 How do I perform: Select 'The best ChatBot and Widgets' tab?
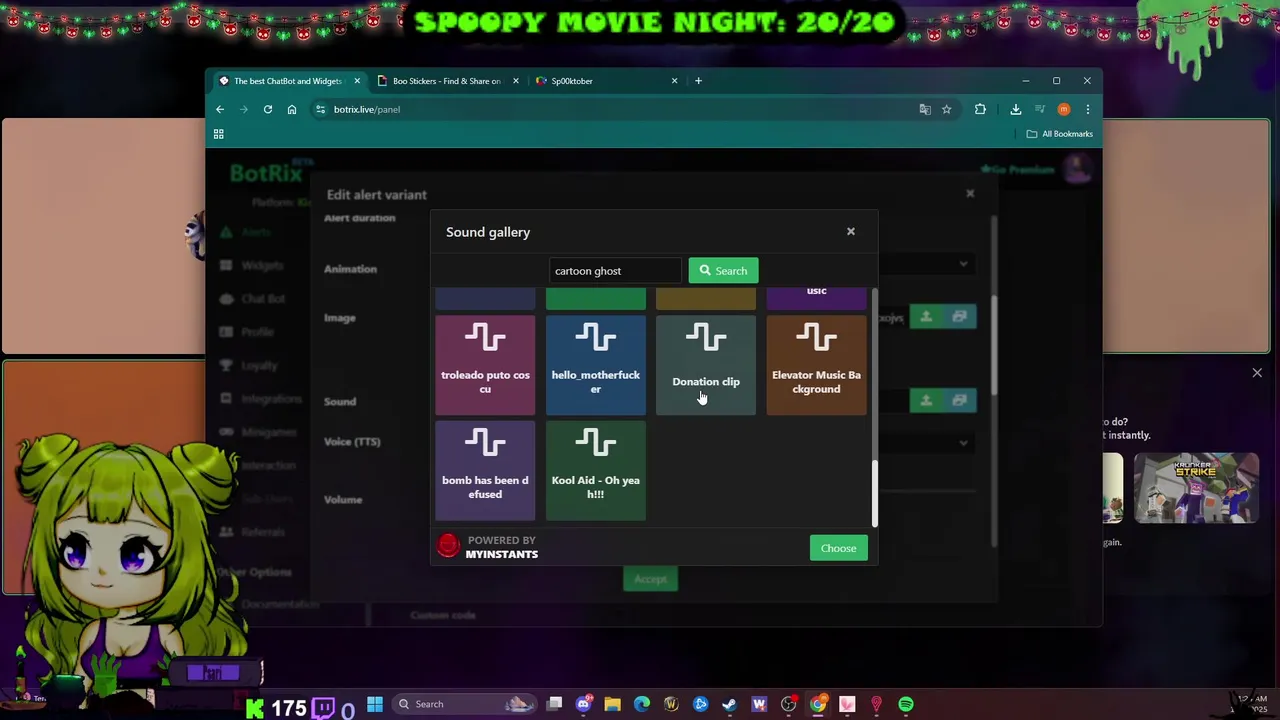coord(288,81)
